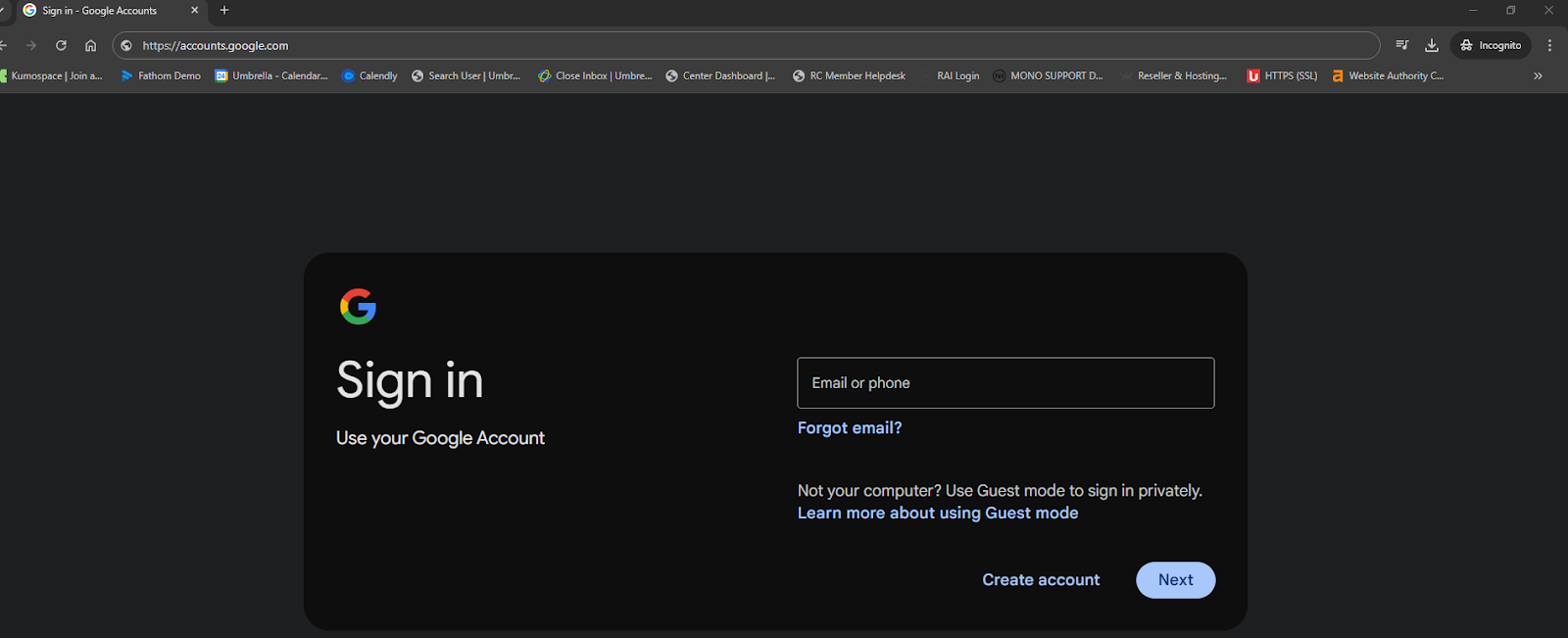Click the Google G logo
1568x638 pixels.
tap(358, 307)
